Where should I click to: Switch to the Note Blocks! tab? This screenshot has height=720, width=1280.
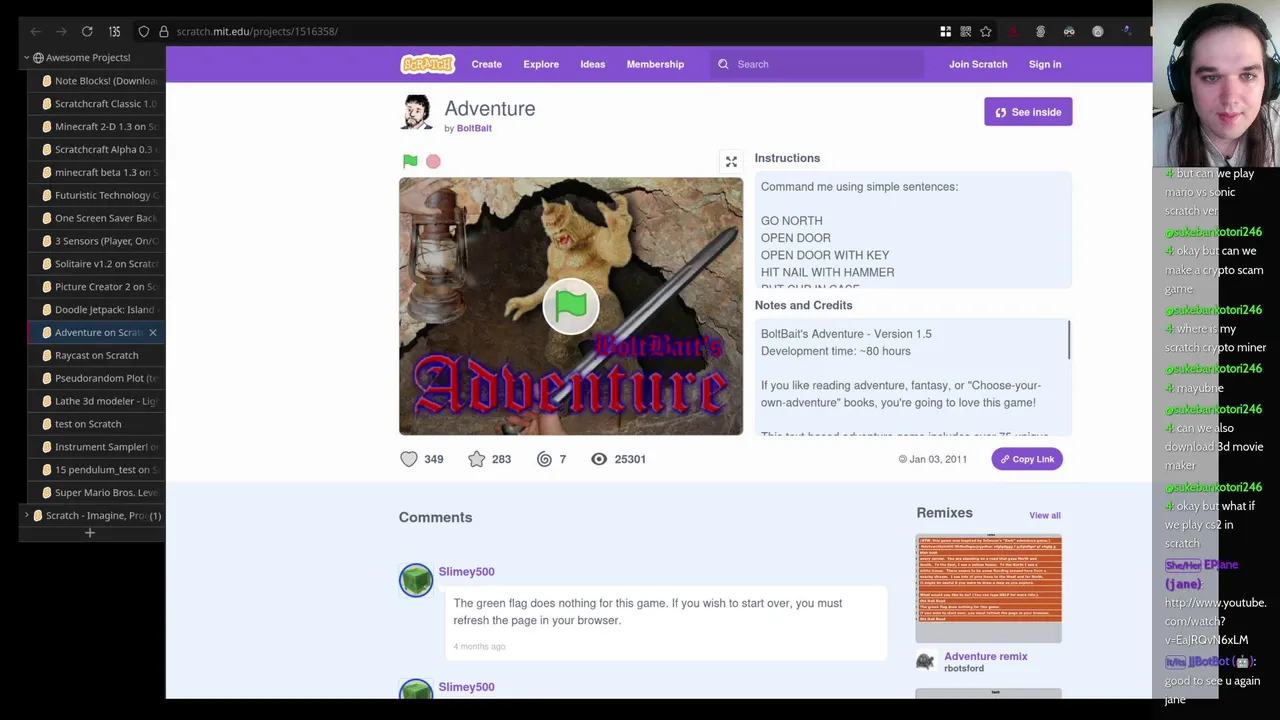pyautogui.click(x=97, y=81)
